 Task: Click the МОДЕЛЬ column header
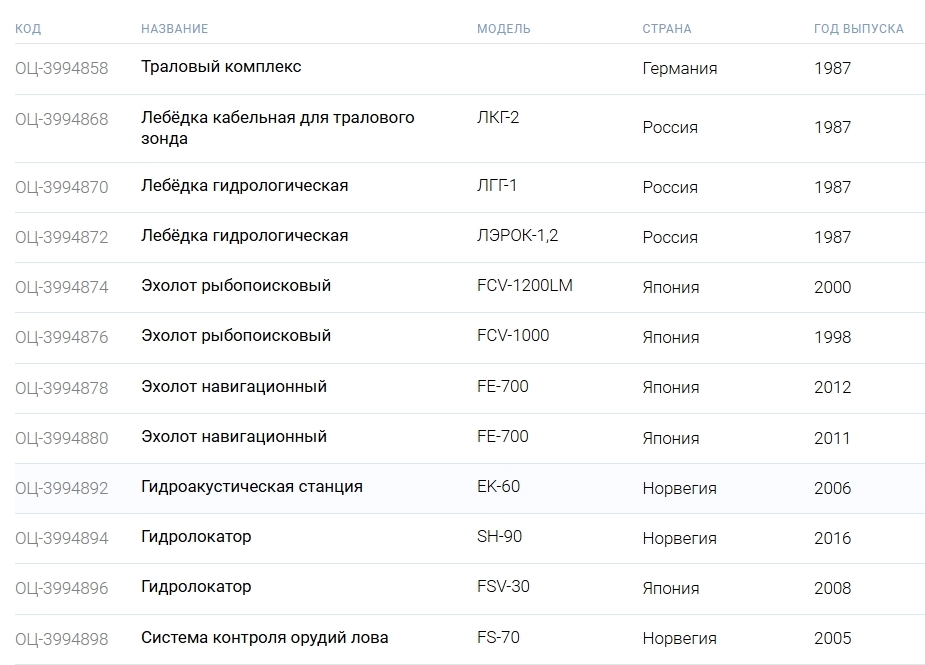(x=503, y=29)
